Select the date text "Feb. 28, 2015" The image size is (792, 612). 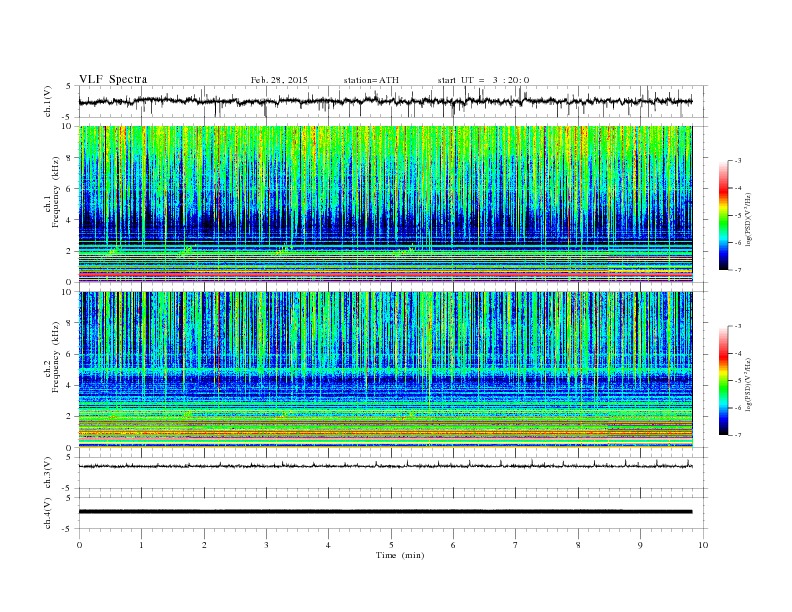279,80
